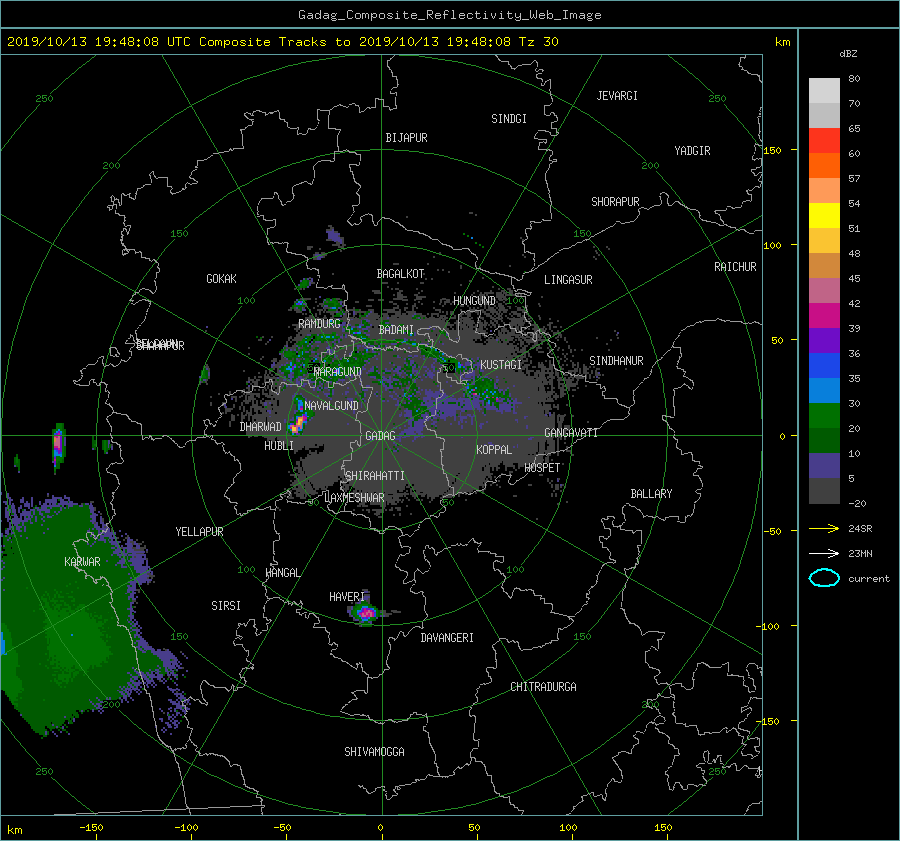Click the title Gadag_Composite_Reflectivity_Web_Image
Screen dimensions: 900x841
click(x=449, y=15)
